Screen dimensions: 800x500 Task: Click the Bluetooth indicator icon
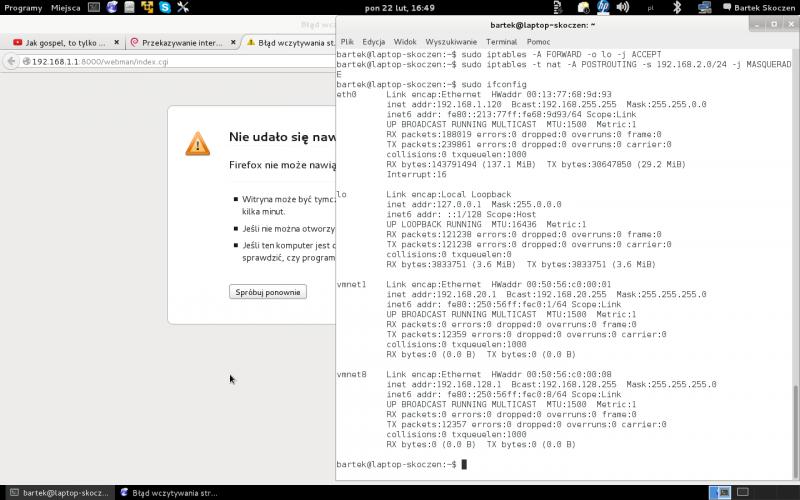point(676,7)
